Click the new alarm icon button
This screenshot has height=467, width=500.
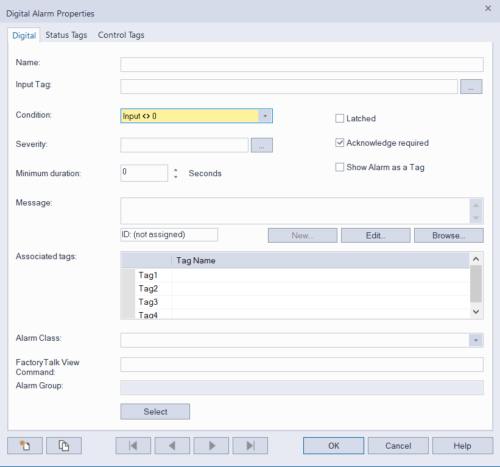click(25, 446)
